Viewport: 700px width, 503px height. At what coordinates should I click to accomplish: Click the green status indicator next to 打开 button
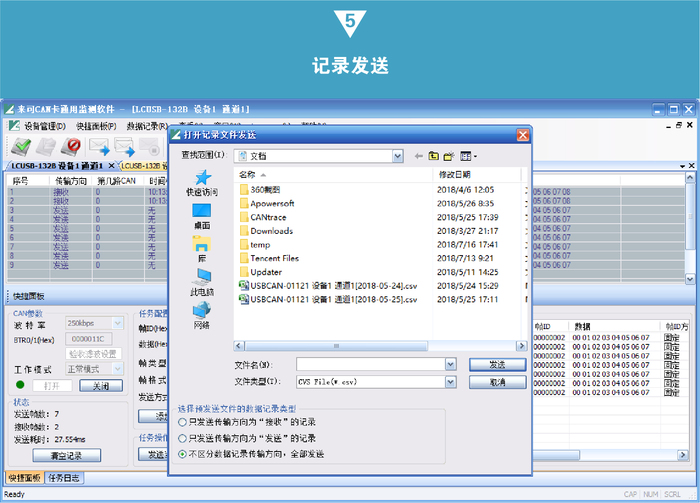pos(20,385)
